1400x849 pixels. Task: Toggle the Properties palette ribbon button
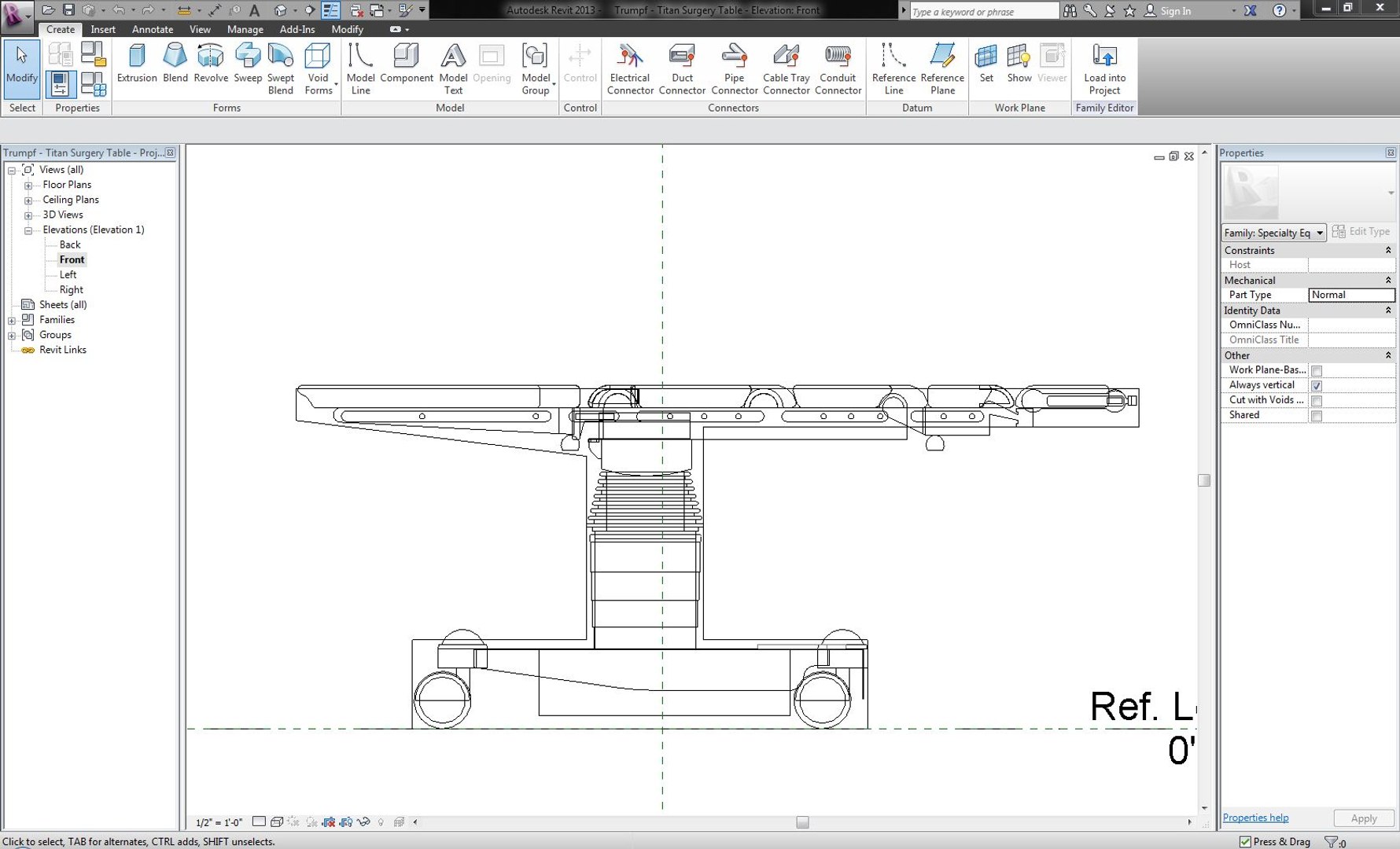(x=61, y=84)
